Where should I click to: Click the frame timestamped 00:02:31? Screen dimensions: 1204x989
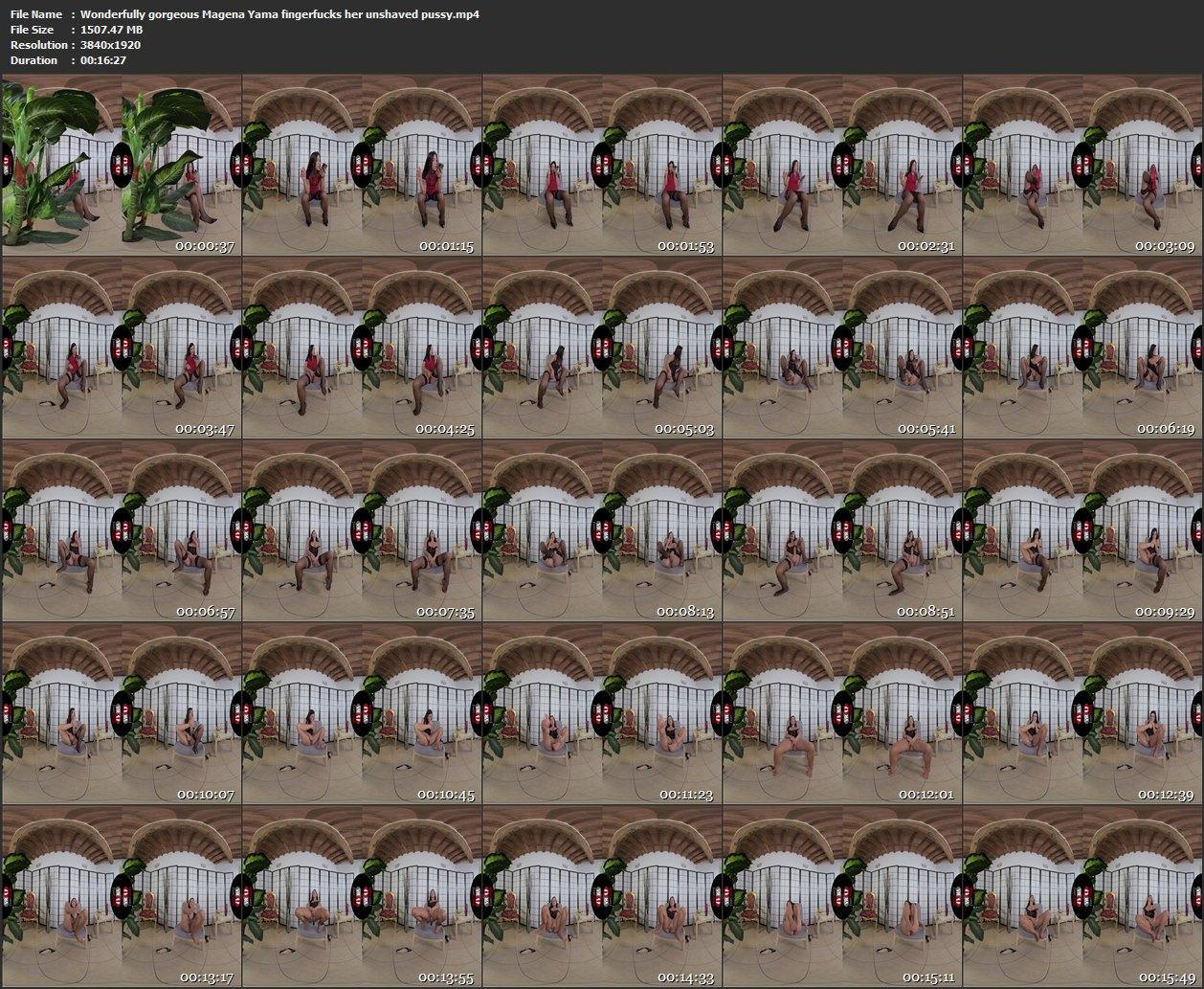click(x=842, y=165)
